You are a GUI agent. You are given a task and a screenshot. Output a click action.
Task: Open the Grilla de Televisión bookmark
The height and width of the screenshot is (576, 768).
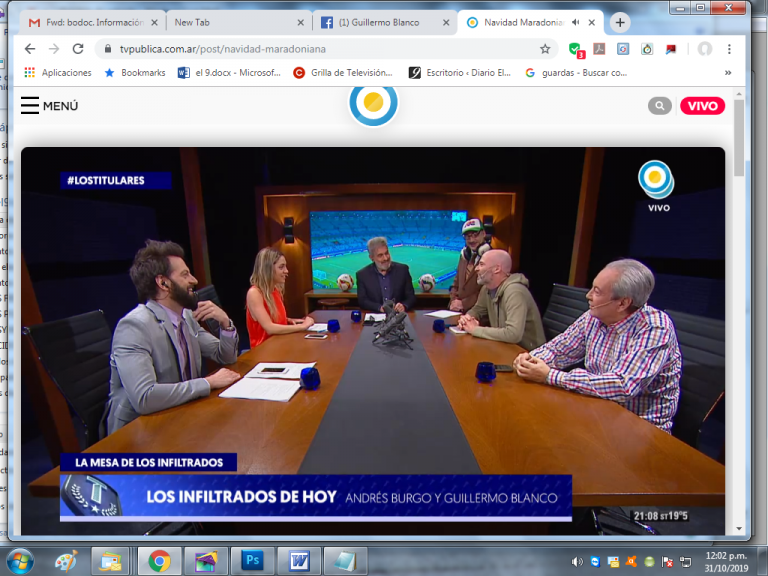point(343,72)
